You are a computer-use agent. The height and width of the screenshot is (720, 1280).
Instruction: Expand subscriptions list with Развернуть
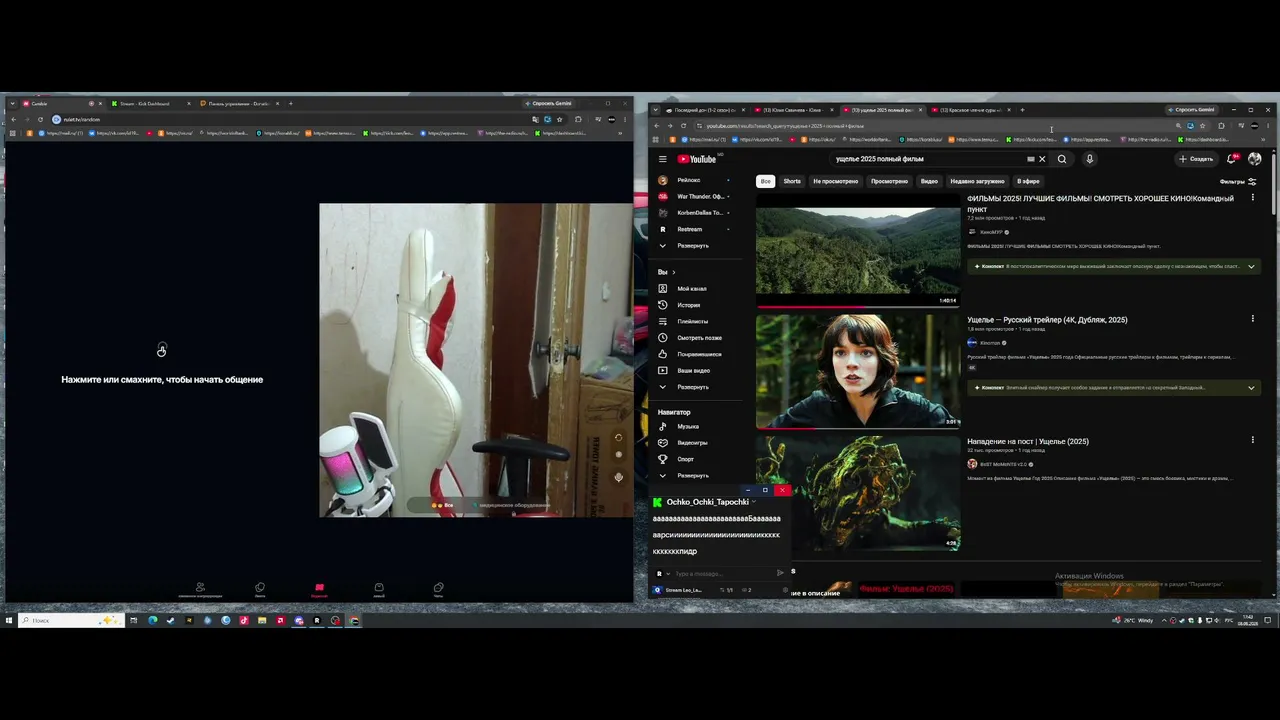[692, 245]
